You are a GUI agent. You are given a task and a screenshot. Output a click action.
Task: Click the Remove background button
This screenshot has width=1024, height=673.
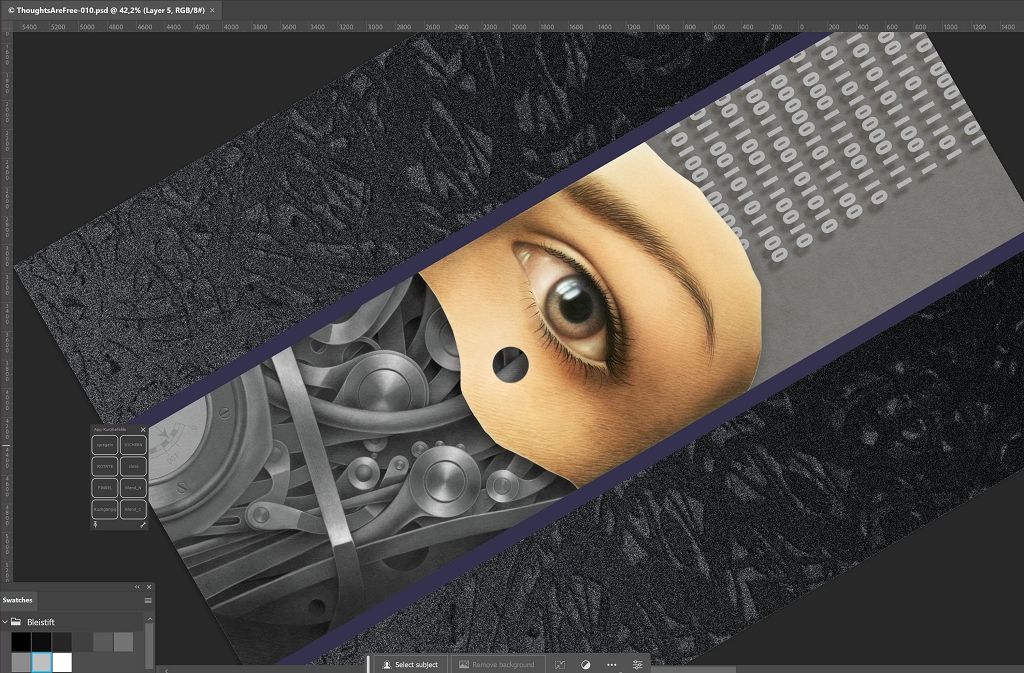pyautogui.click(x=497, y=665)
